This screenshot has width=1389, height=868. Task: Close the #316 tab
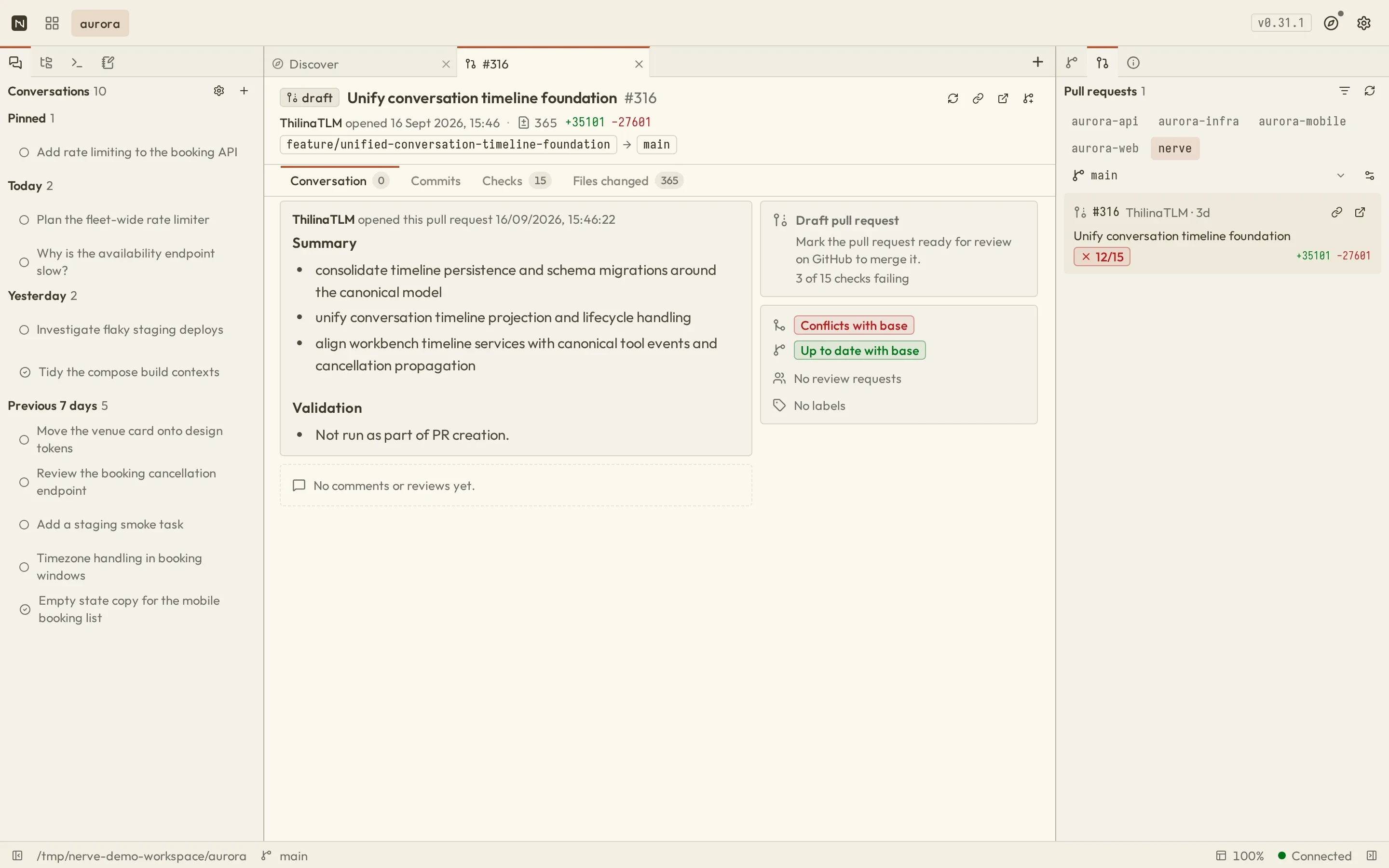click(639, 64)
